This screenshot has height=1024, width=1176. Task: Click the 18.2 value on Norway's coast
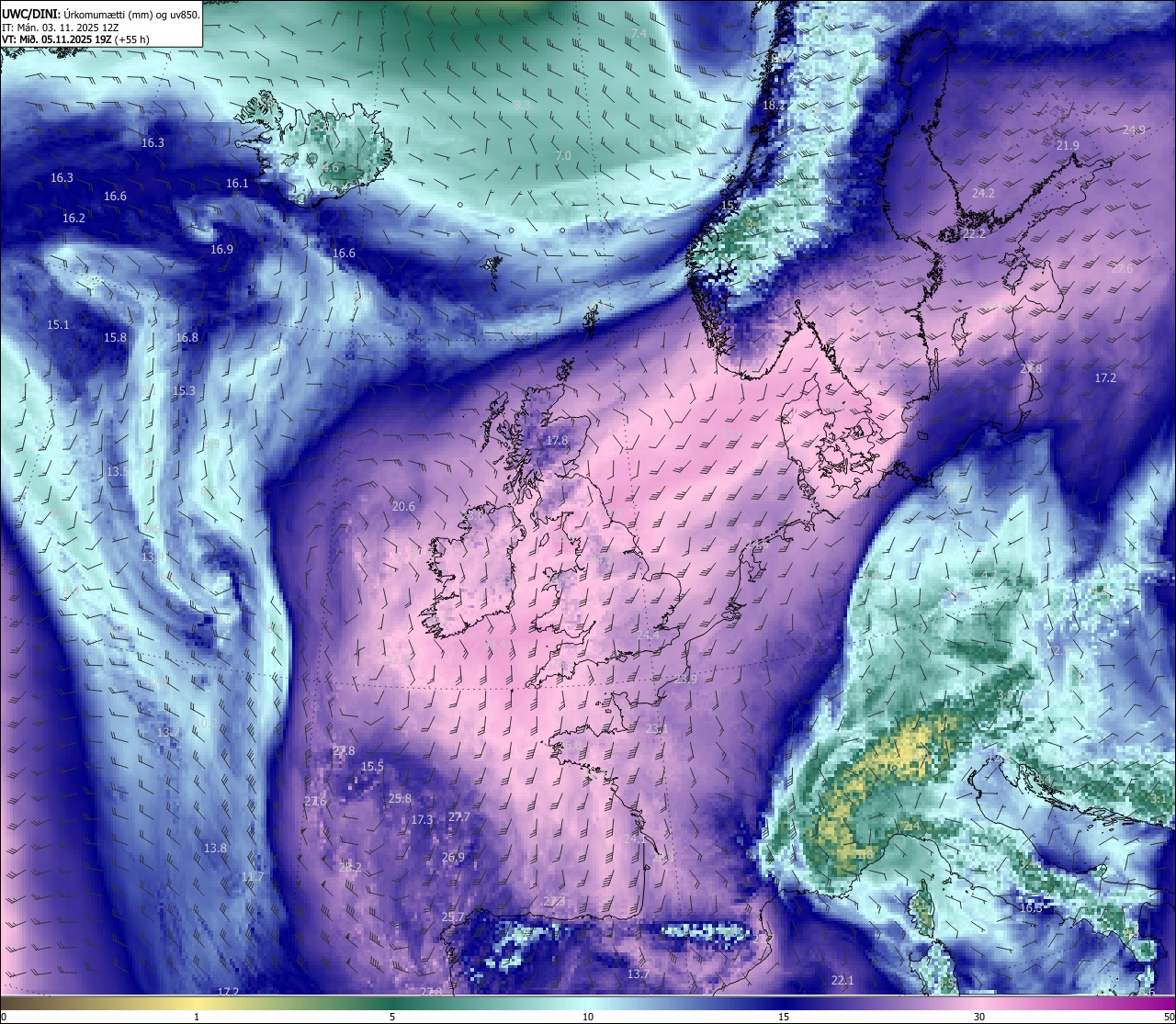[x=774, y=105]
